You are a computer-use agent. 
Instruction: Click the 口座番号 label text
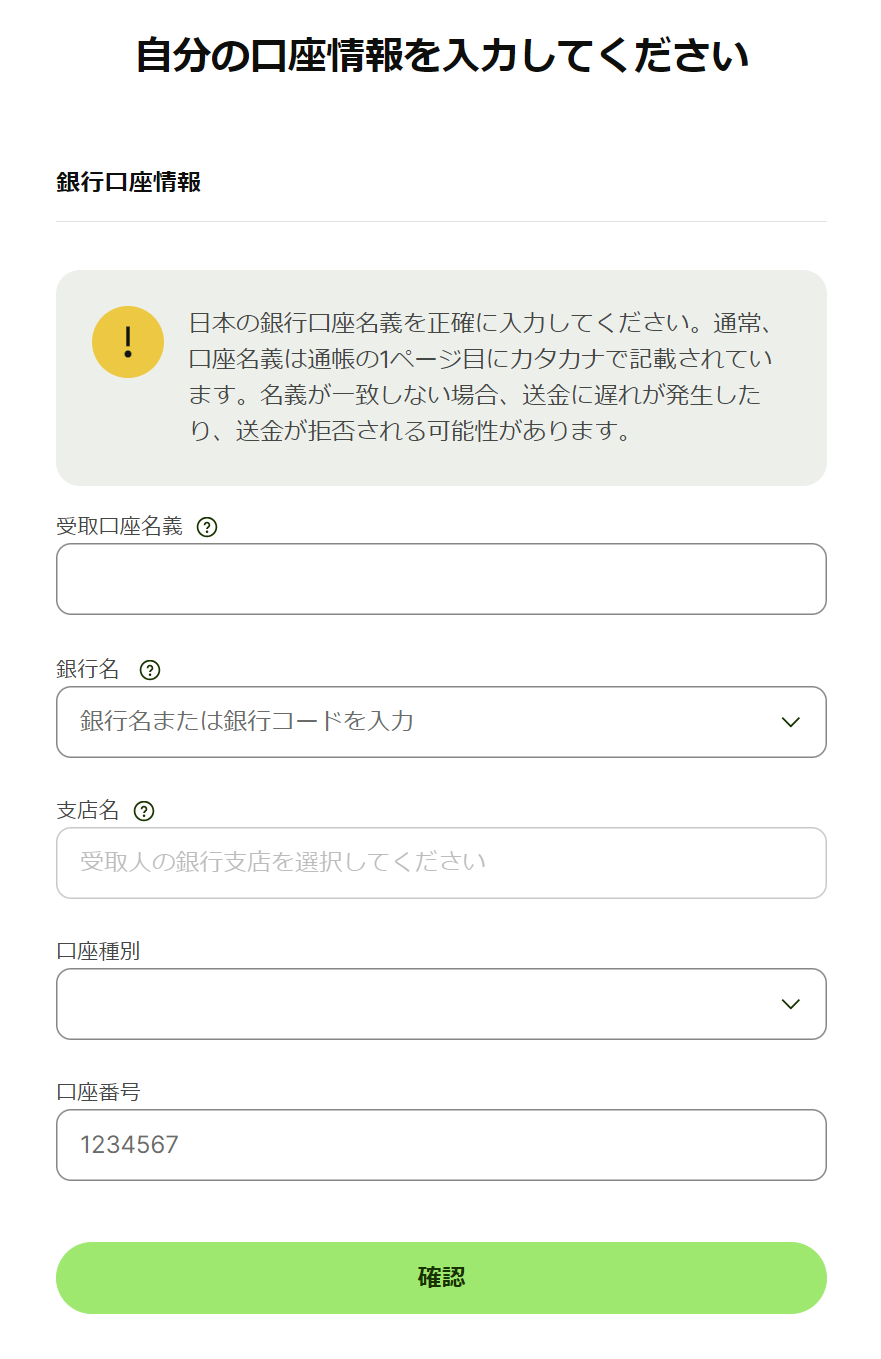coord(98,1092)
